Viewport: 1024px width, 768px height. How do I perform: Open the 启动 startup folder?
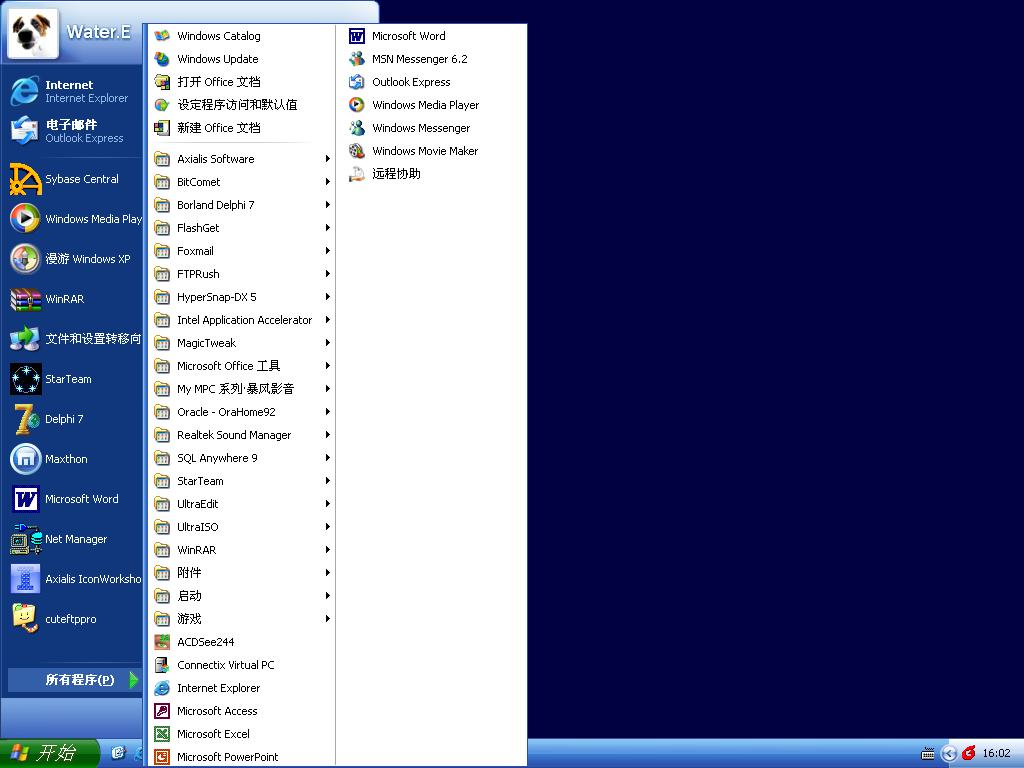pos(242,596)
